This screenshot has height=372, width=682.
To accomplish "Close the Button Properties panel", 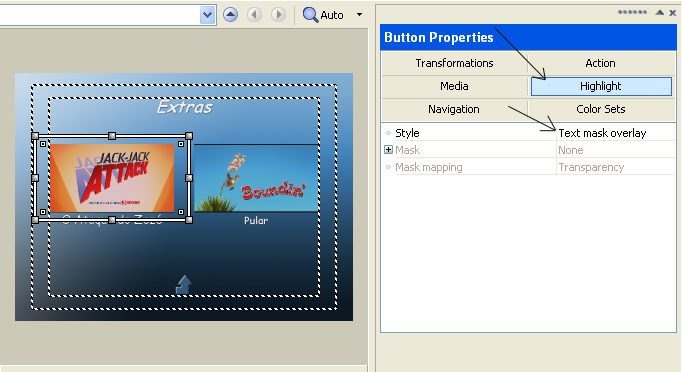I will point(672,13).
